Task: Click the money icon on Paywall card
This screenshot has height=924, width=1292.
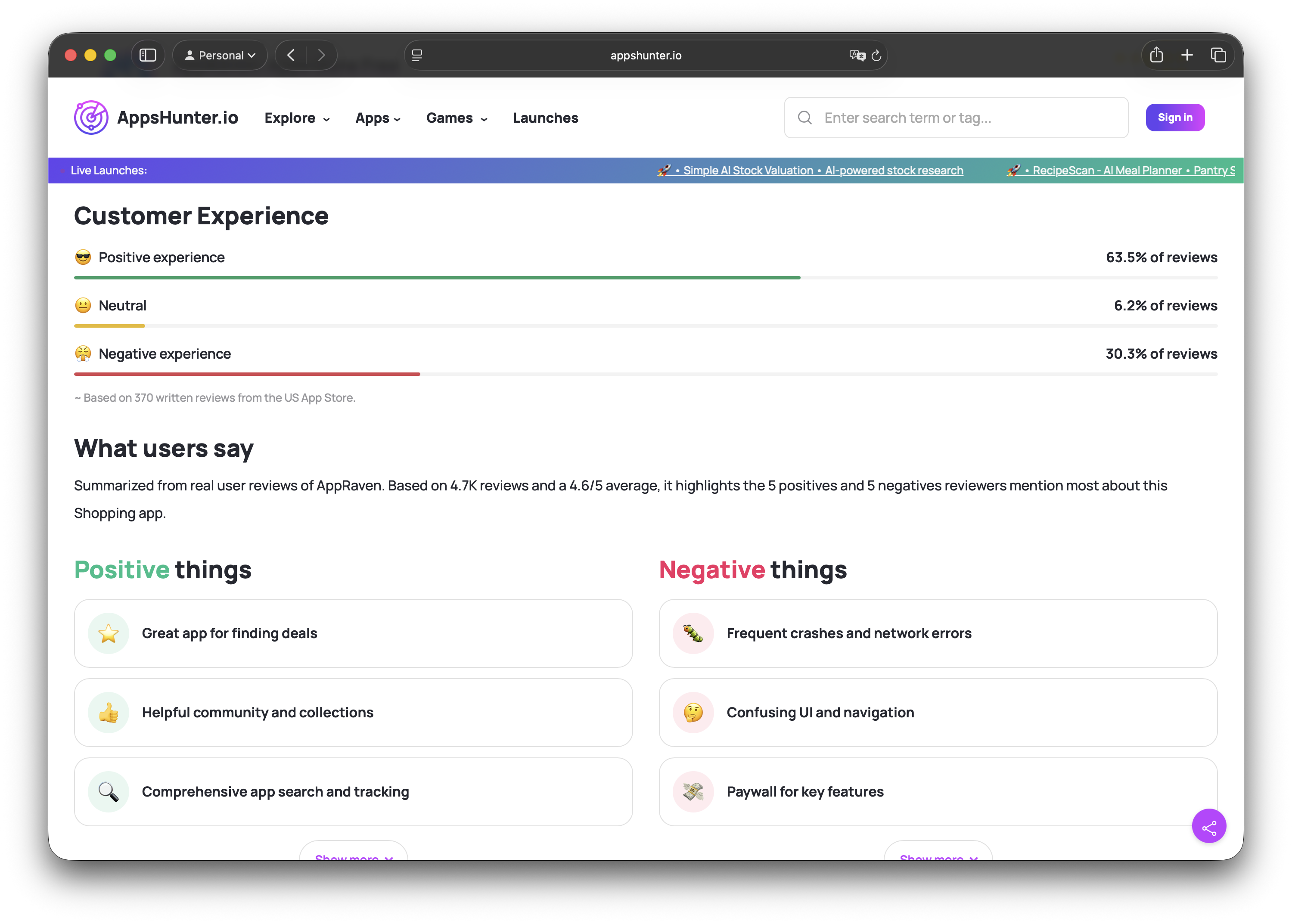Action: (x=693, y=791)
